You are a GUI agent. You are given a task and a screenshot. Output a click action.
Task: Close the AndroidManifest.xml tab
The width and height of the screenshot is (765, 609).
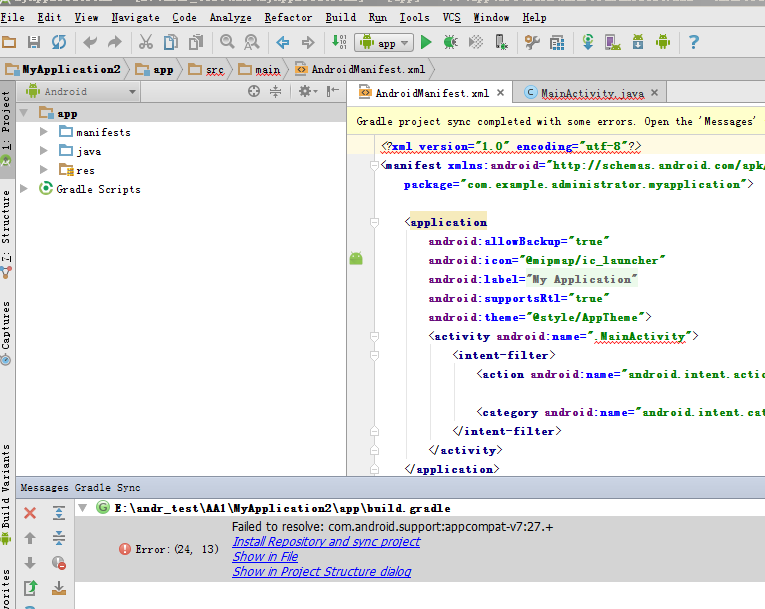click(501, 93)
